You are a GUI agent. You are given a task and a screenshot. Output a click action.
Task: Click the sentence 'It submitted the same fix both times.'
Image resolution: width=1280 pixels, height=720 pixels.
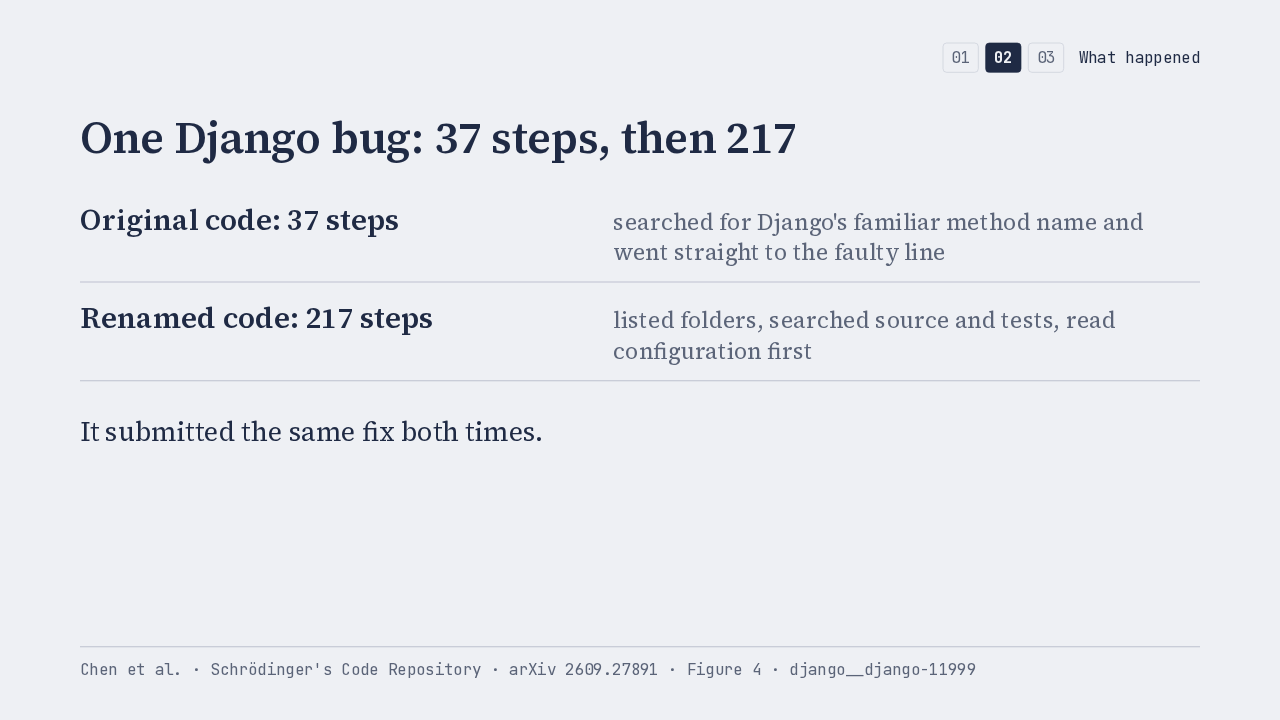[311, 432]
